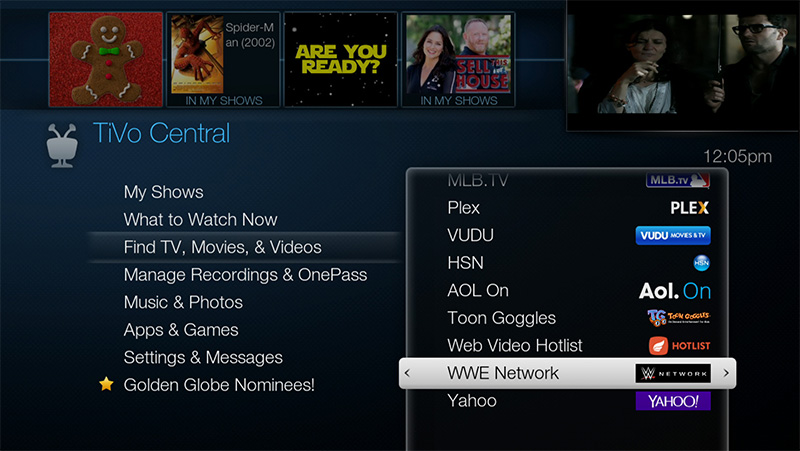Screen dimensions: 800x451
Task: Click the orange Hotlist logo icon
Action: point(680,345)
